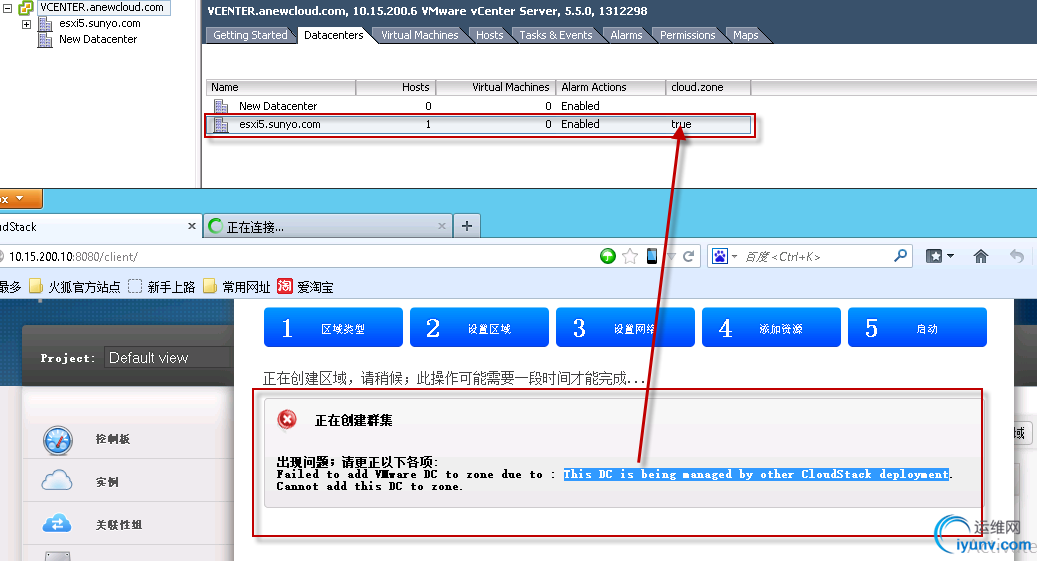Click the 'true' cloud.zone value cell
Image resolution: width=1037 pixels, height=561 pixels.
[x=681, y=124]
